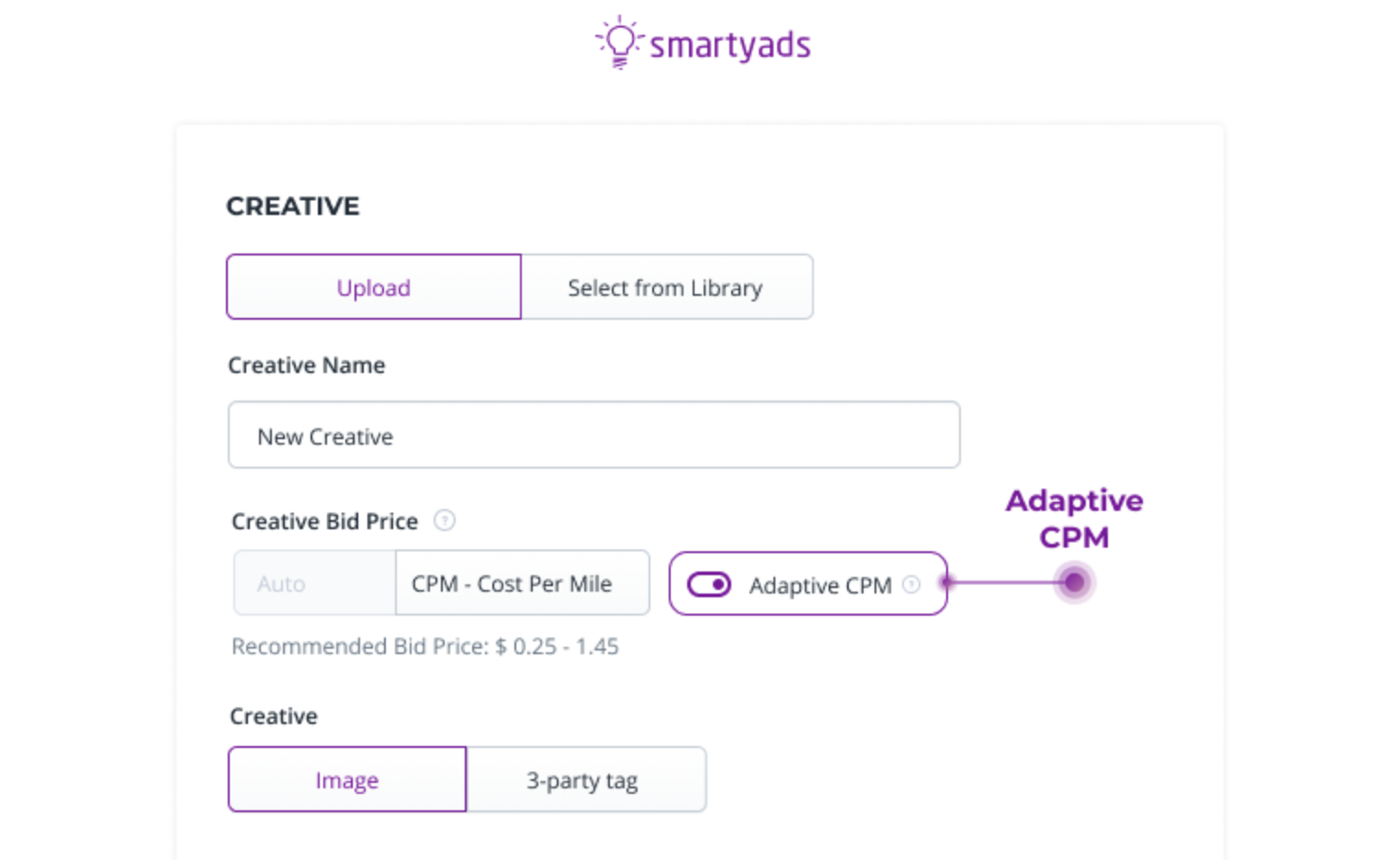Image resolution: width=1400 pixels, height=860 pixels.
Task: Switch to the Upload tab
Action: tap(373, 288)
